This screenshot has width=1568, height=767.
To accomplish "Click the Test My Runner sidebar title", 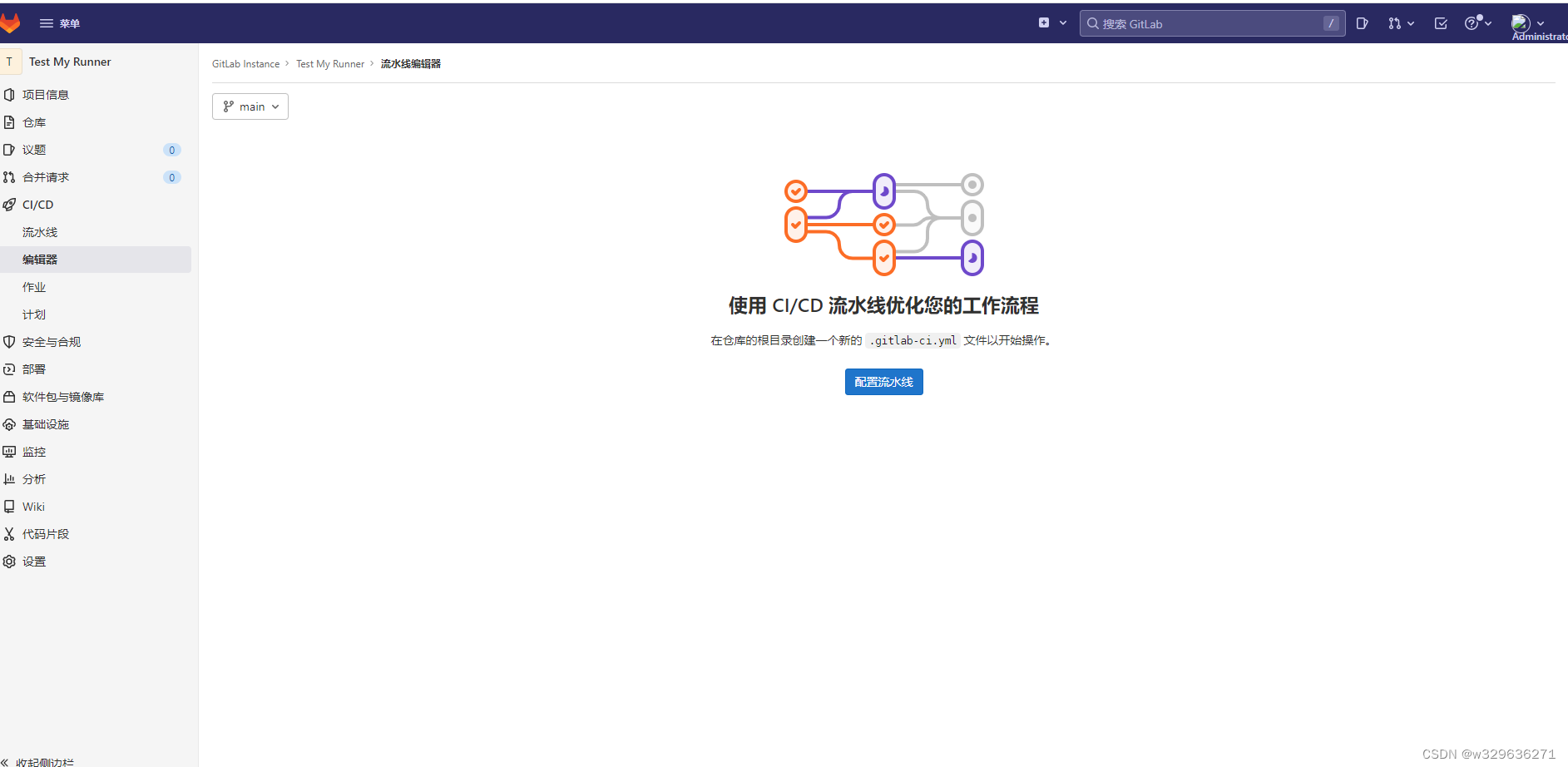I will coord(70,62).
